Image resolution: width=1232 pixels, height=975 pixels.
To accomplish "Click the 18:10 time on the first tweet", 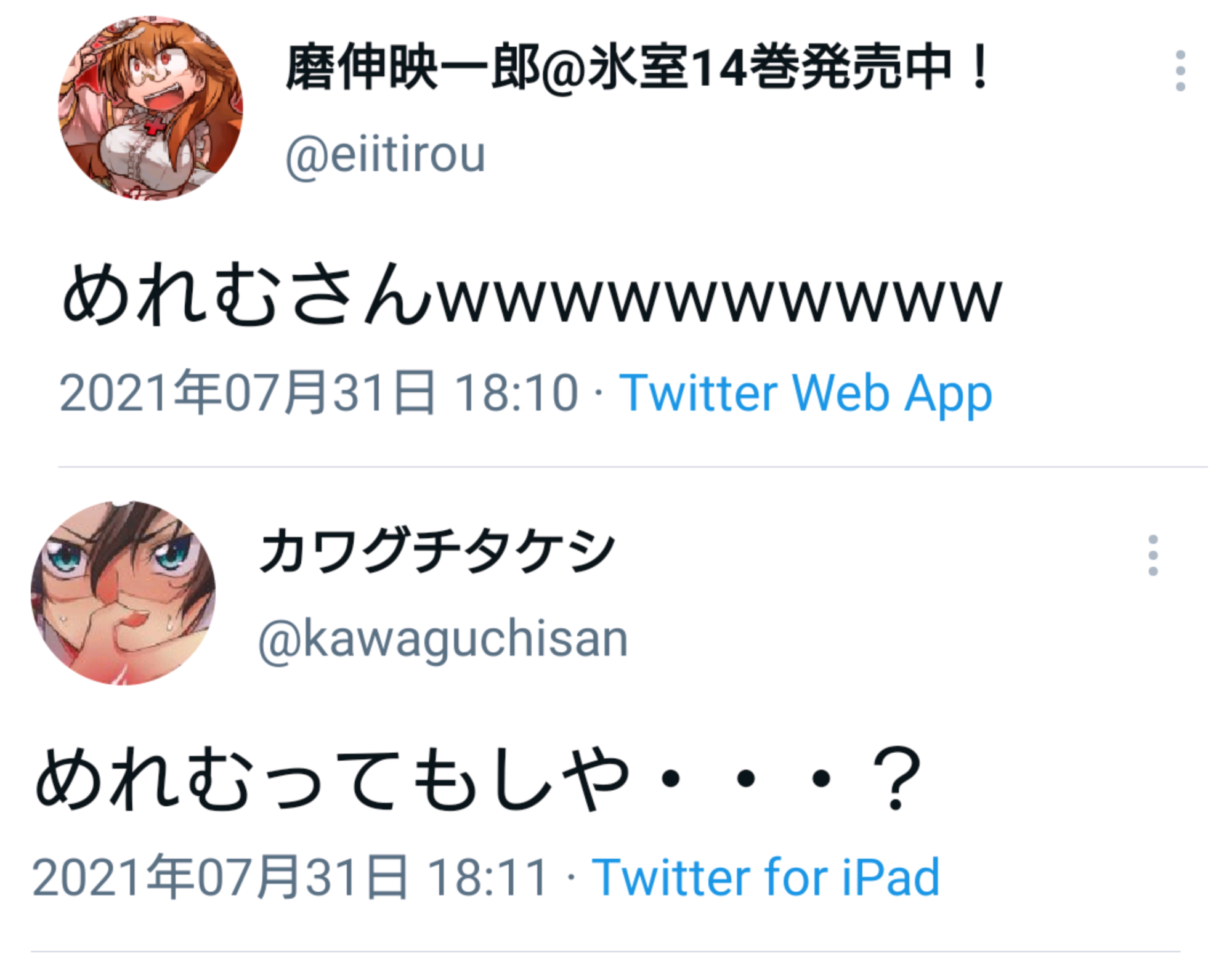I will pos(516,393).
